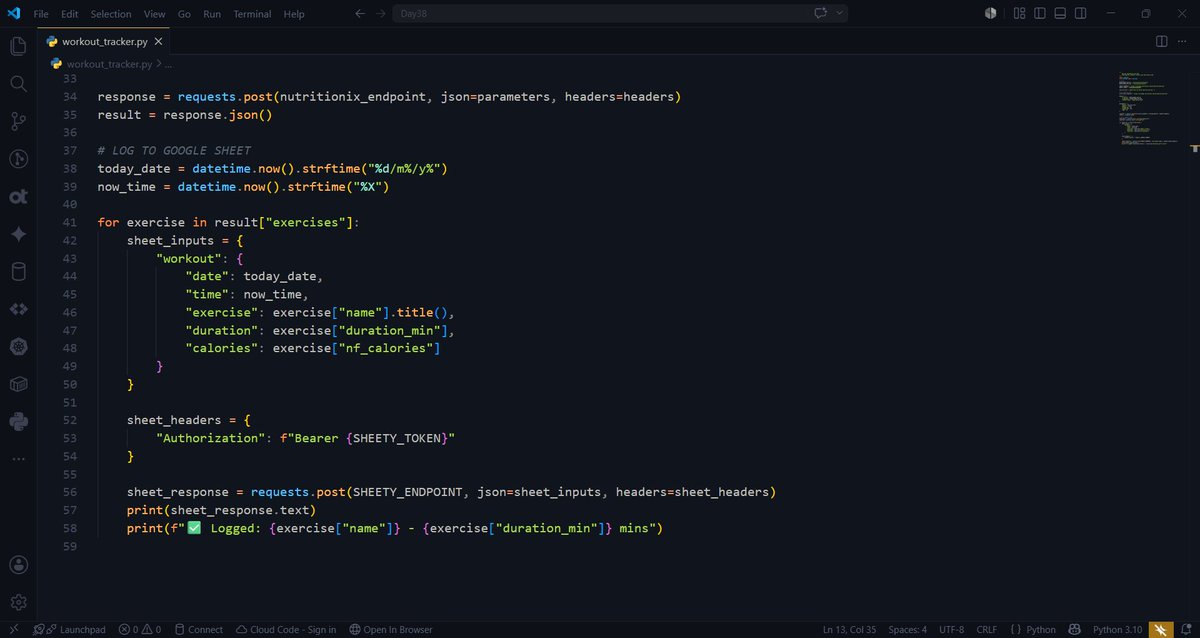Open the Terminal menu
Image resolution: width=1200 pixels, height=638 pixels.
[x=252, y=14]
